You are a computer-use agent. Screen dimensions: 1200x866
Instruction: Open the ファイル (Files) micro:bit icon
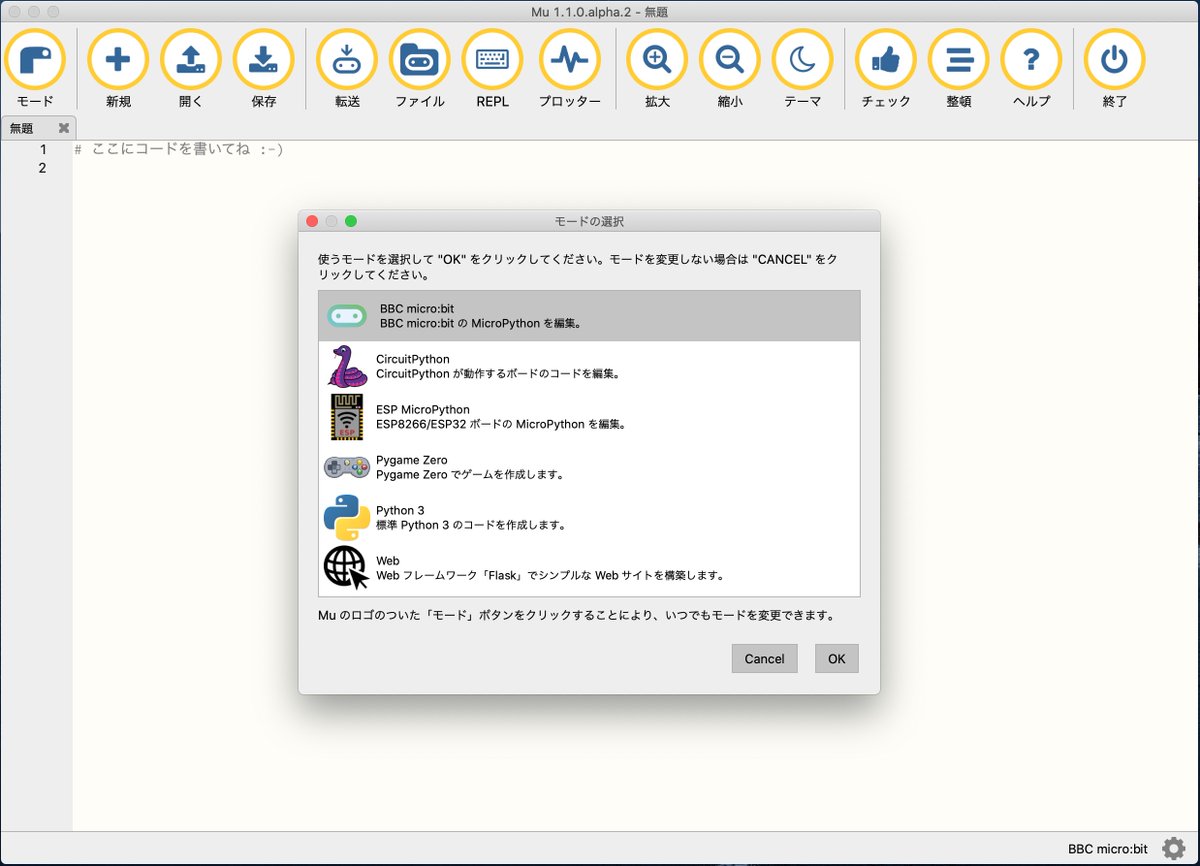click(x=420, y=60)
